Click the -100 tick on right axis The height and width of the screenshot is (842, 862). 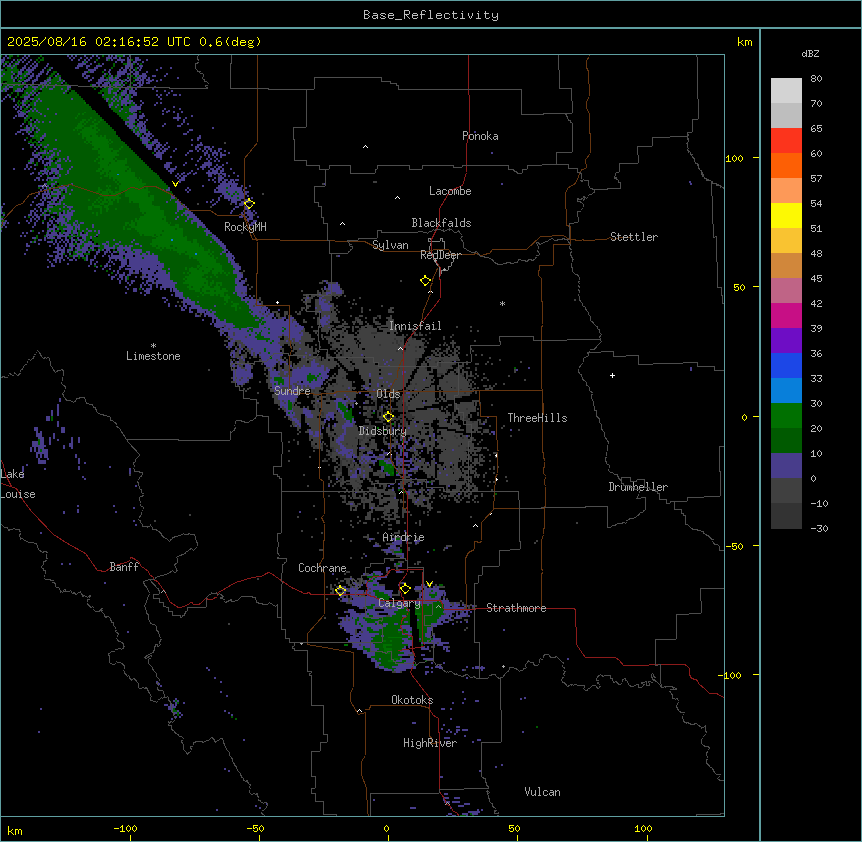(x=732, y=675)
